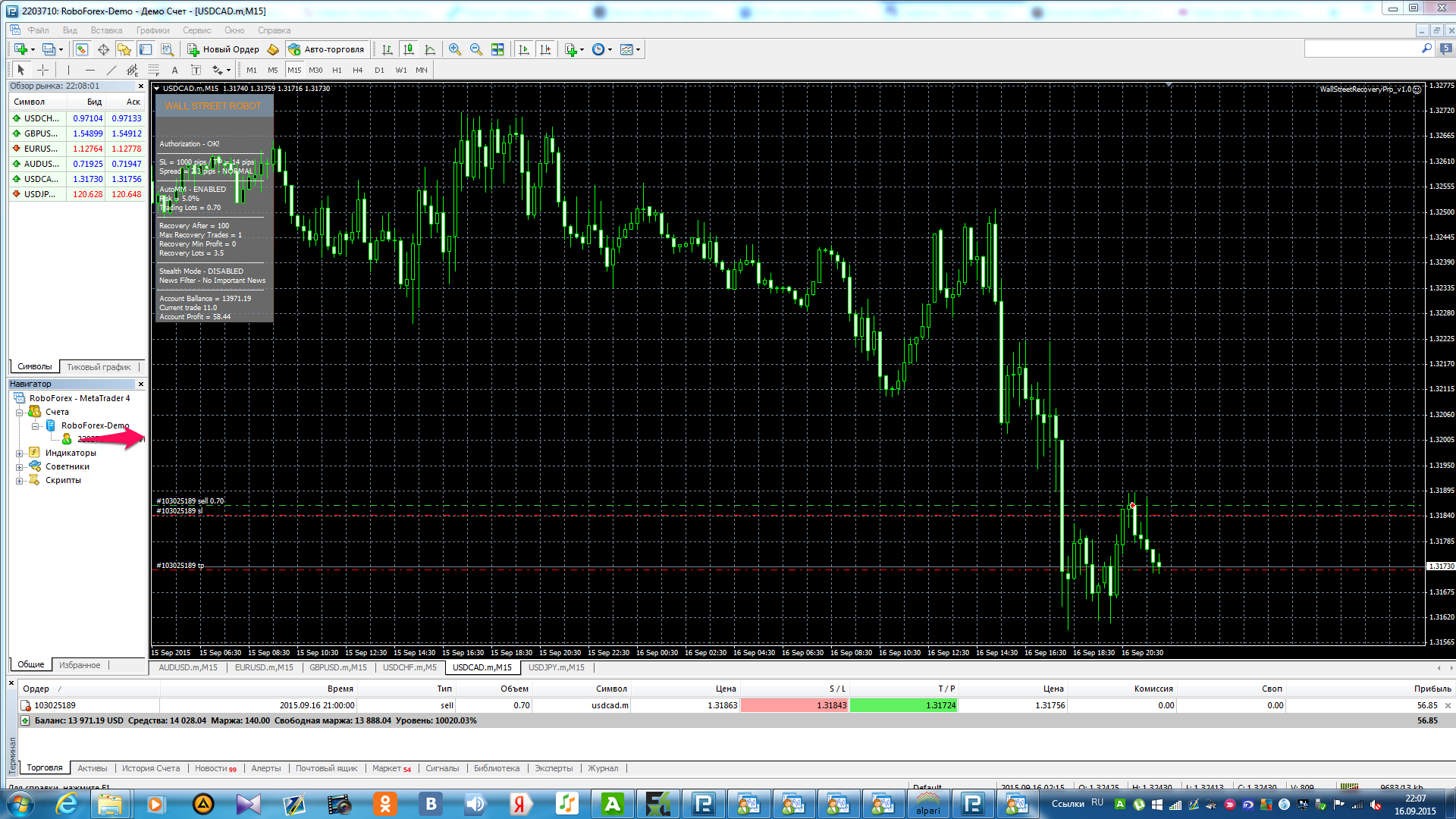
Task: Toggle candlestick chart mode
Action: tap(409, 49)
